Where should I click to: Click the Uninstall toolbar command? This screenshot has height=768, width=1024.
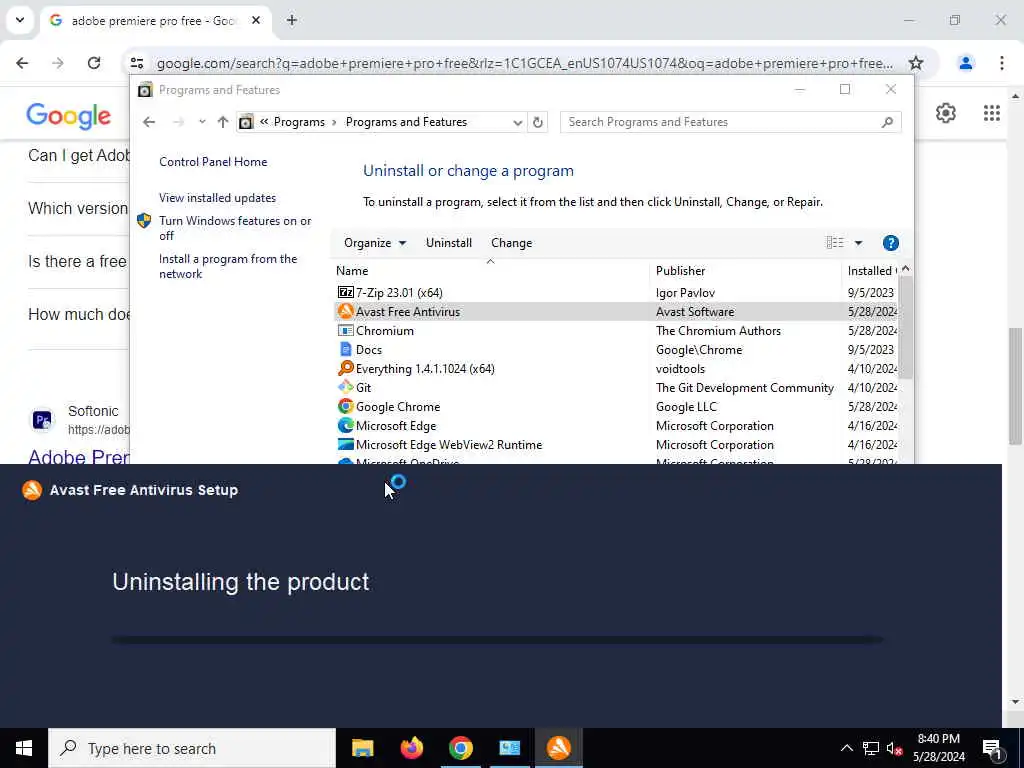coord(449,243)
